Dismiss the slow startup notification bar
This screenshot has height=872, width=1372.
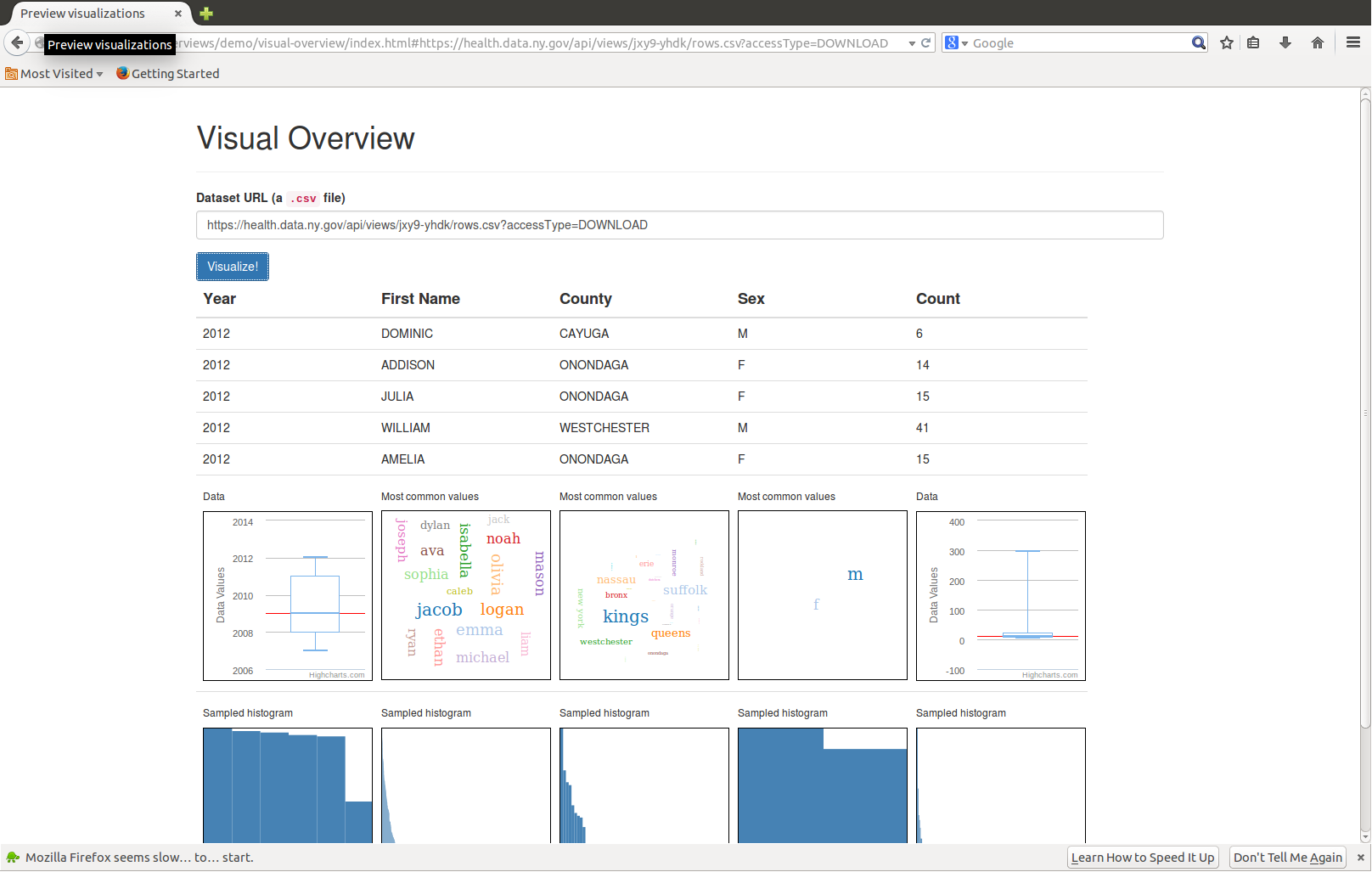1360,858
